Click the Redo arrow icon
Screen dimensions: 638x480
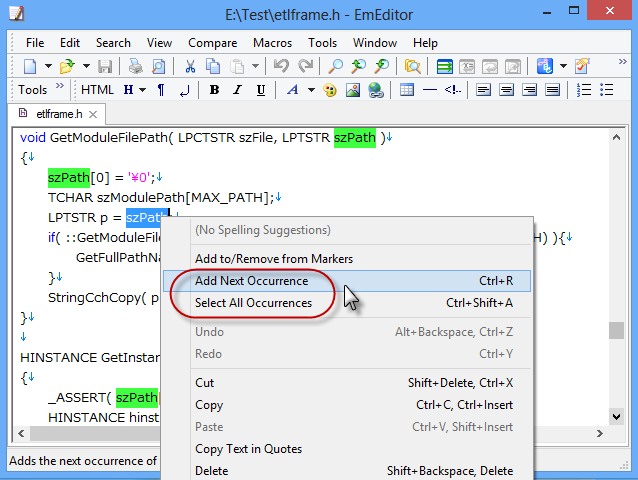coord(306,66)
